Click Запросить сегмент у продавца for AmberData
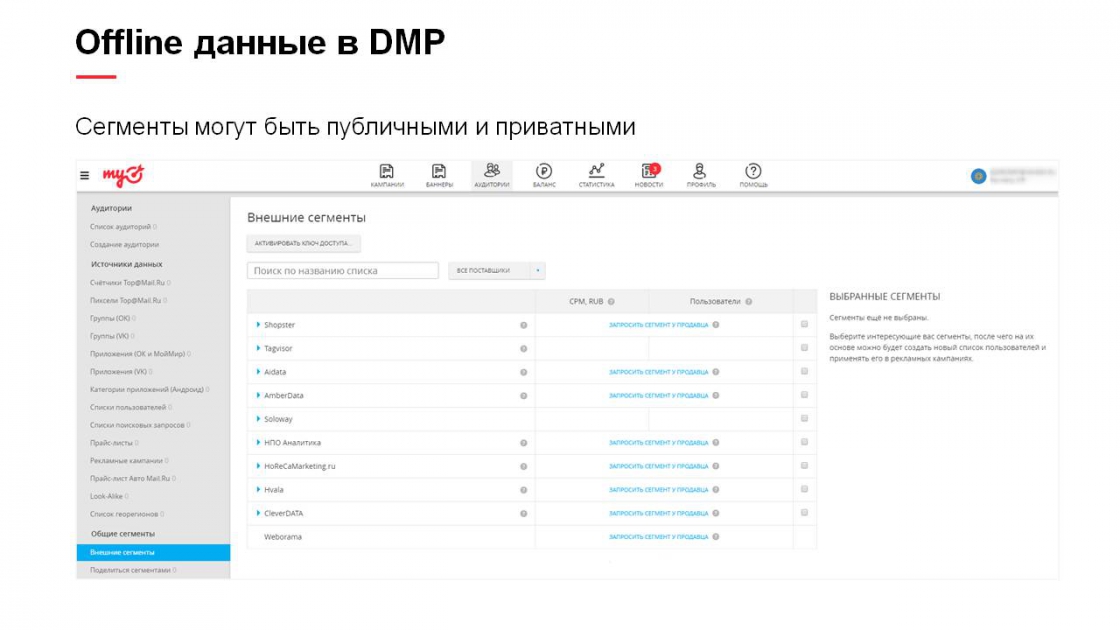Image resolution: width=1120 pixels, height=630 pixels. coord(659,396)
